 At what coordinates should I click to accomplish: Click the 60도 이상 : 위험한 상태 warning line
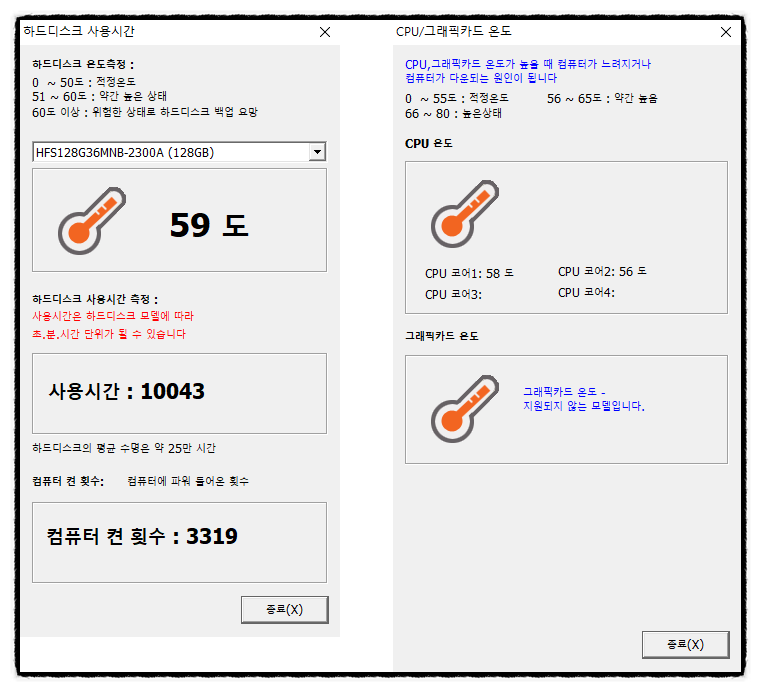(145, 112)
